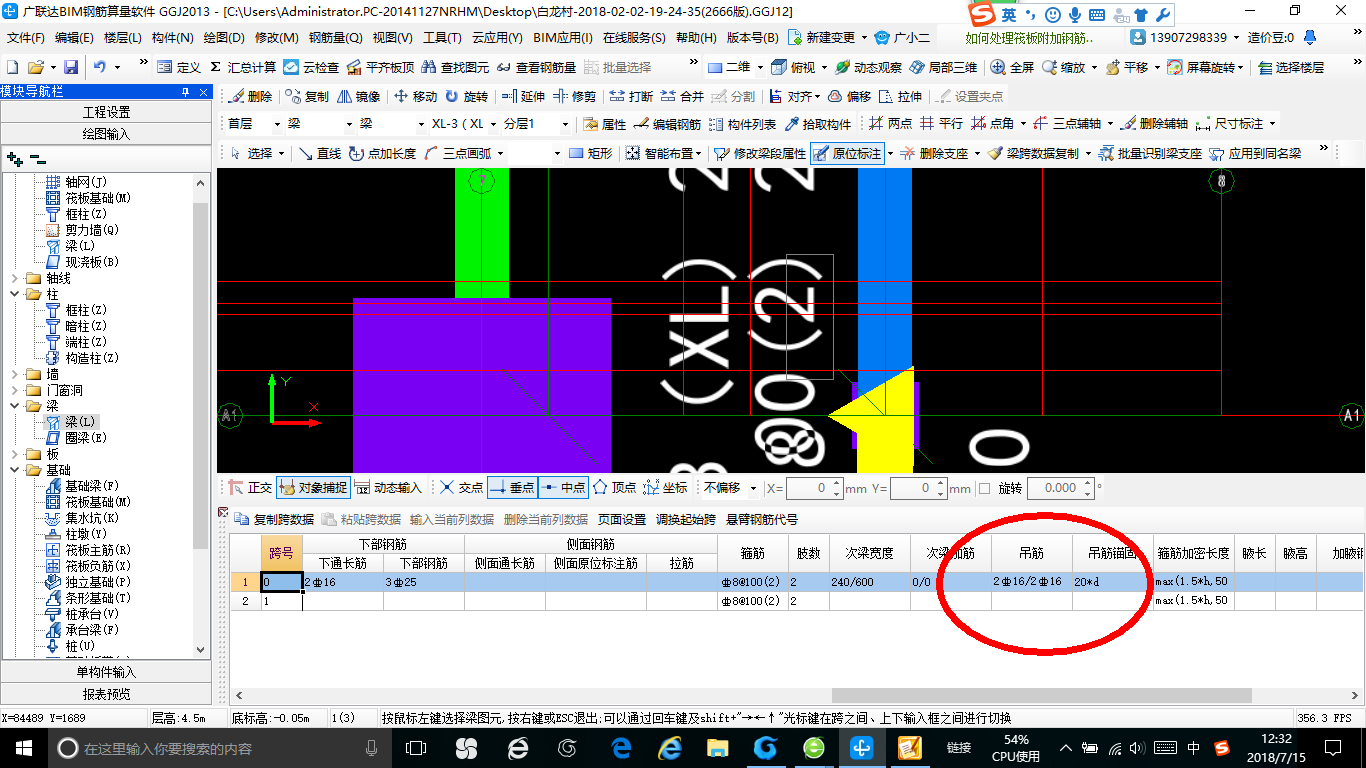
Task: Select 打断 break tool
Action: pyautogui.click(x=631, y=96)
